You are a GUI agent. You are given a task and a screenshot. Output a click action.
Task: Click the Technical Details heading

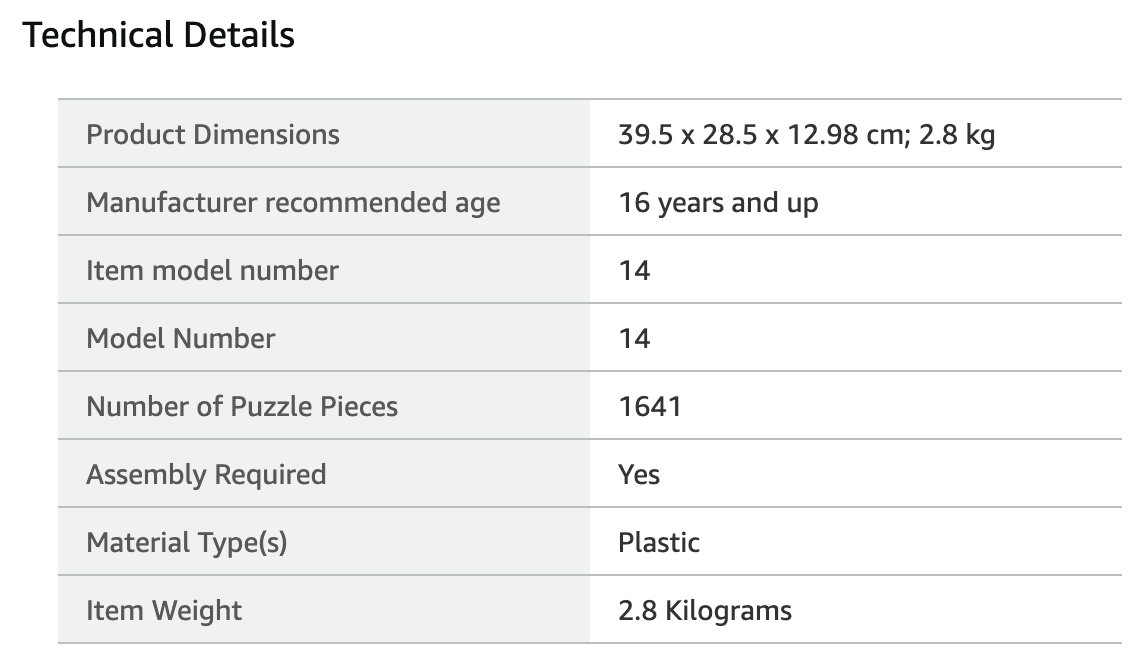[158, 35]
